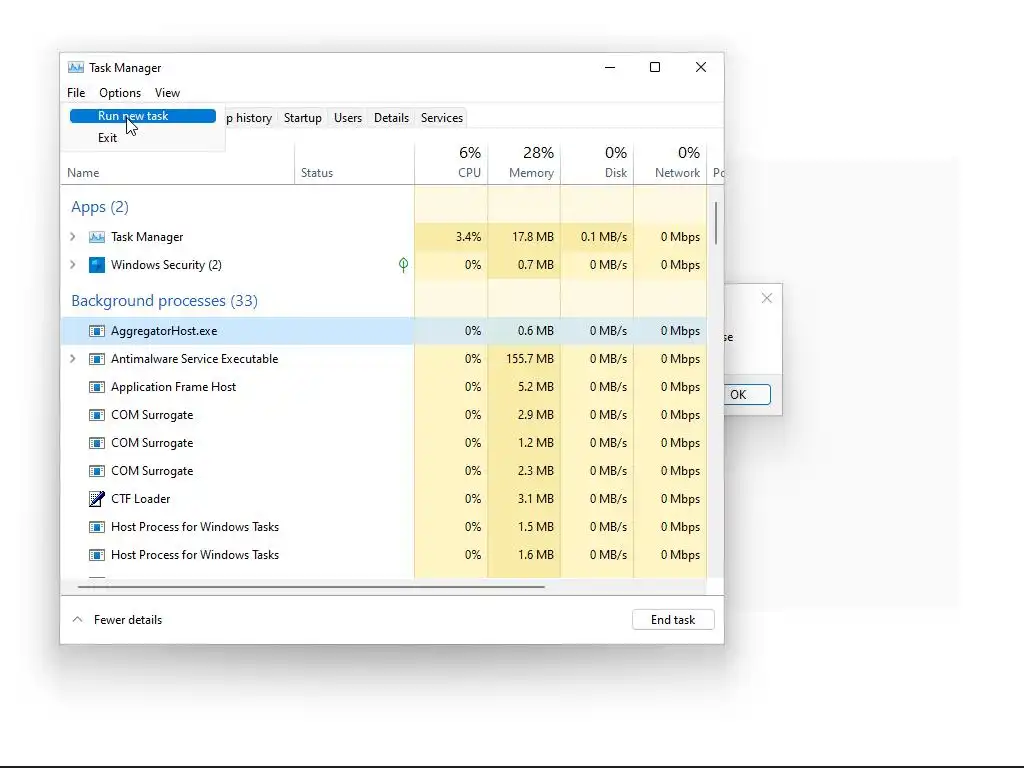Sort by the Status column header
The image size is (1024, 768).
(317, 173)
